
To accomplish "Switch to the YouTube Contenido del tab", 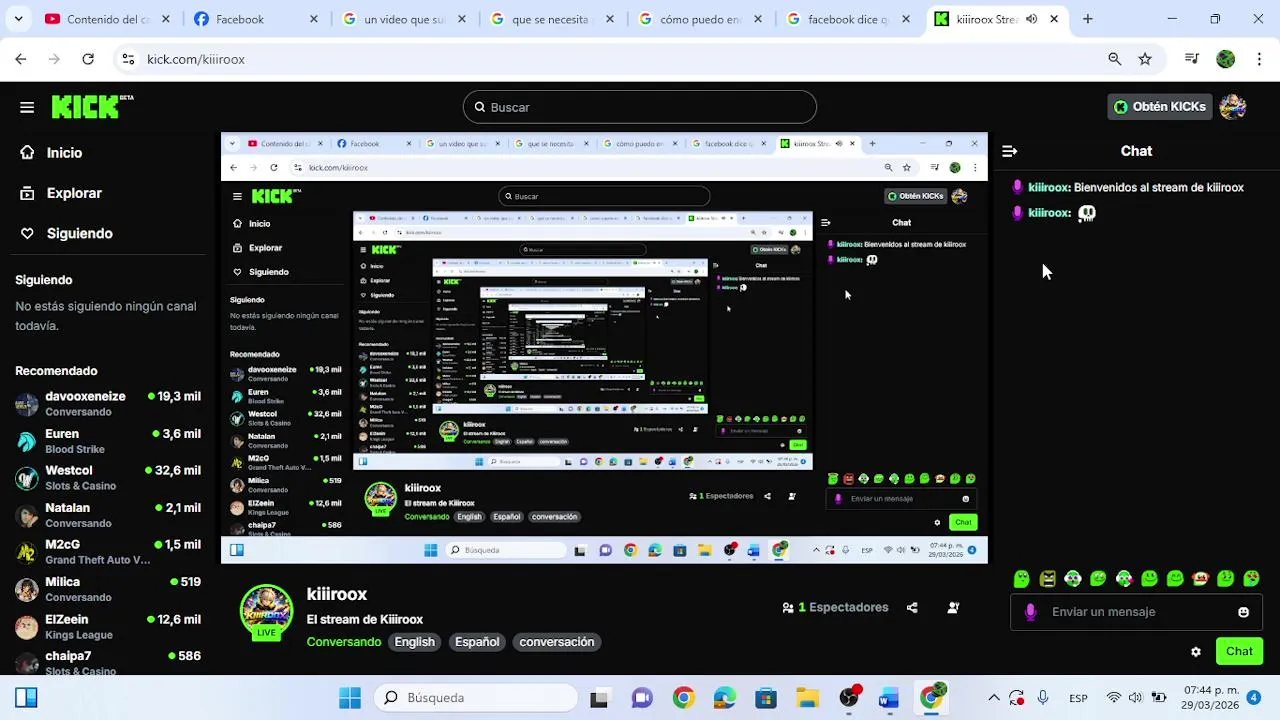I will [x=108, y=19].
